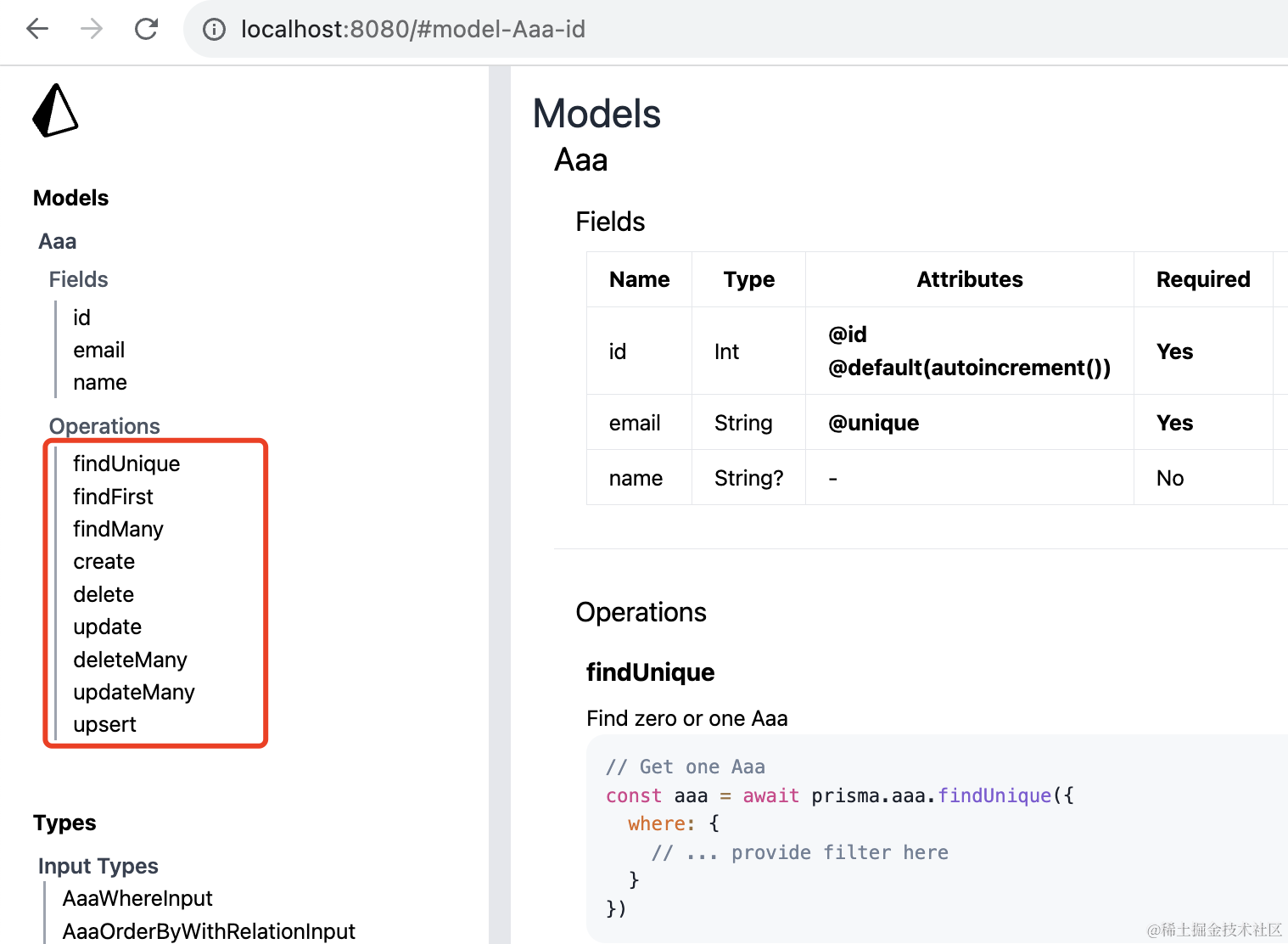Jump to the create operation
The image size is (1288, 944).
pyautogui.click(x=104, y=561)
